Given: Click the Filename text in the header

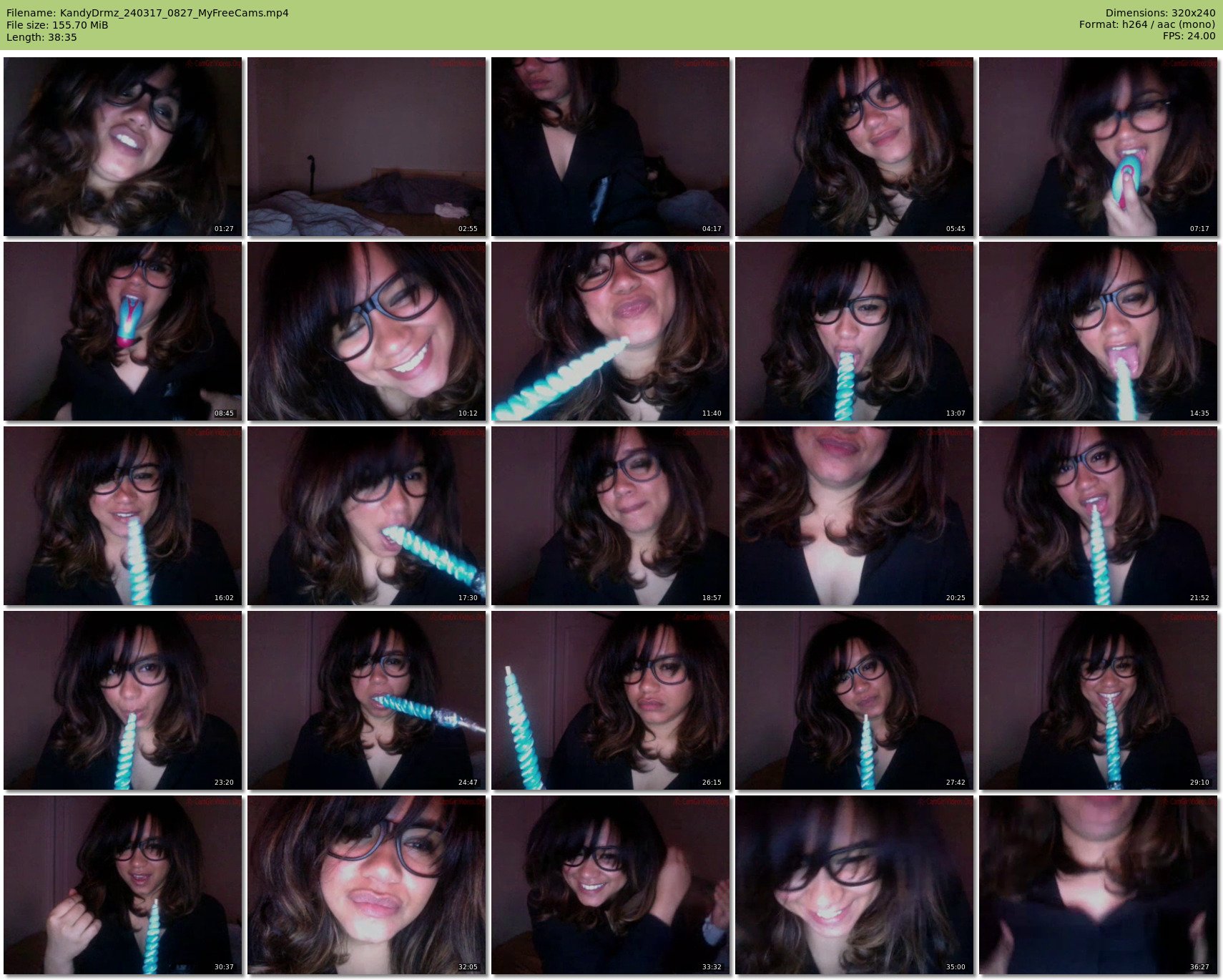Looking at the screenshot, I should point(147,13).
